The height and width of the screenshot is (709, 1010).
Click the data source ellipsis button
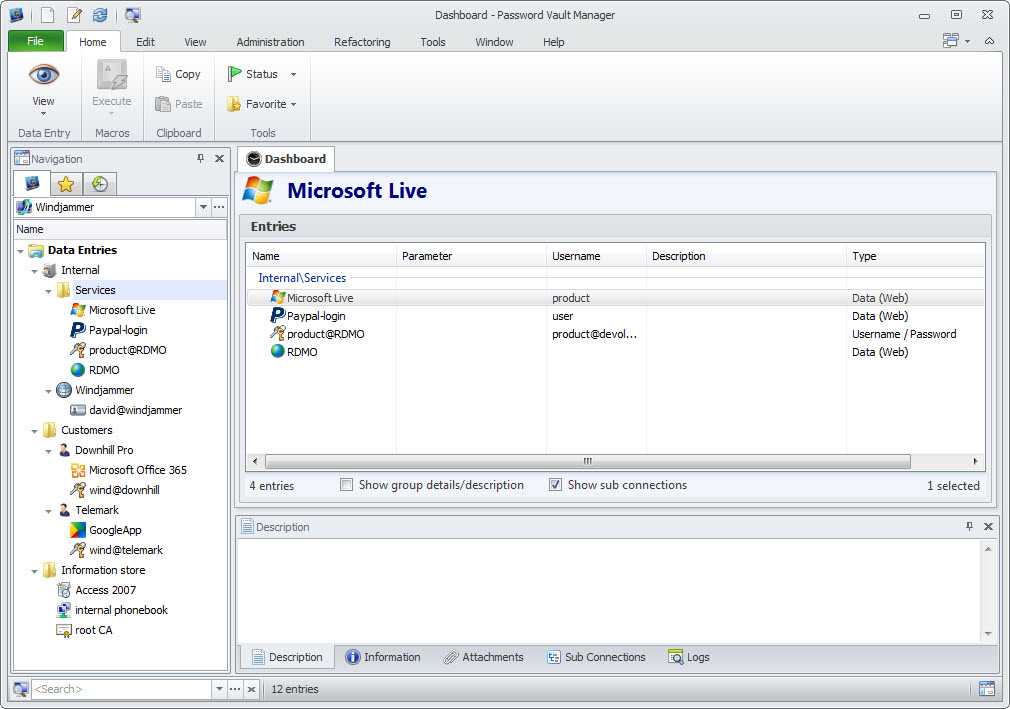point(219,207)
